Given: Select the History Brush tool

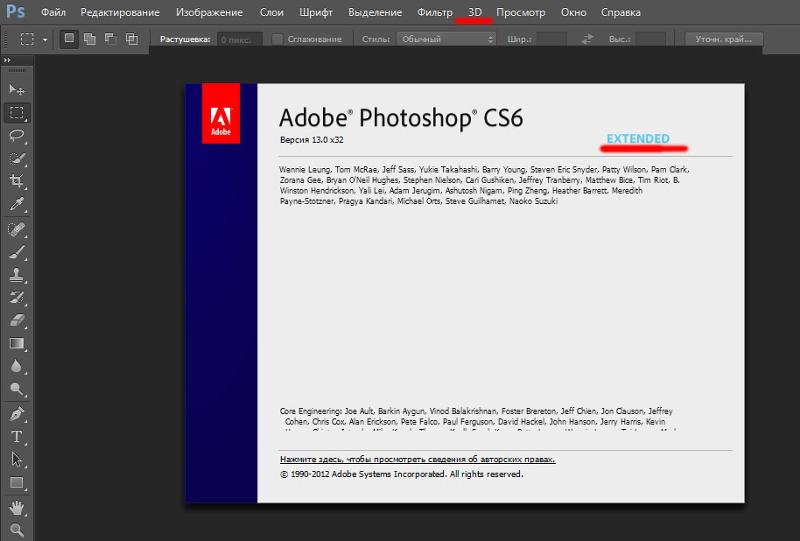Looking at the screenshot, I should (x=17, y=297).
